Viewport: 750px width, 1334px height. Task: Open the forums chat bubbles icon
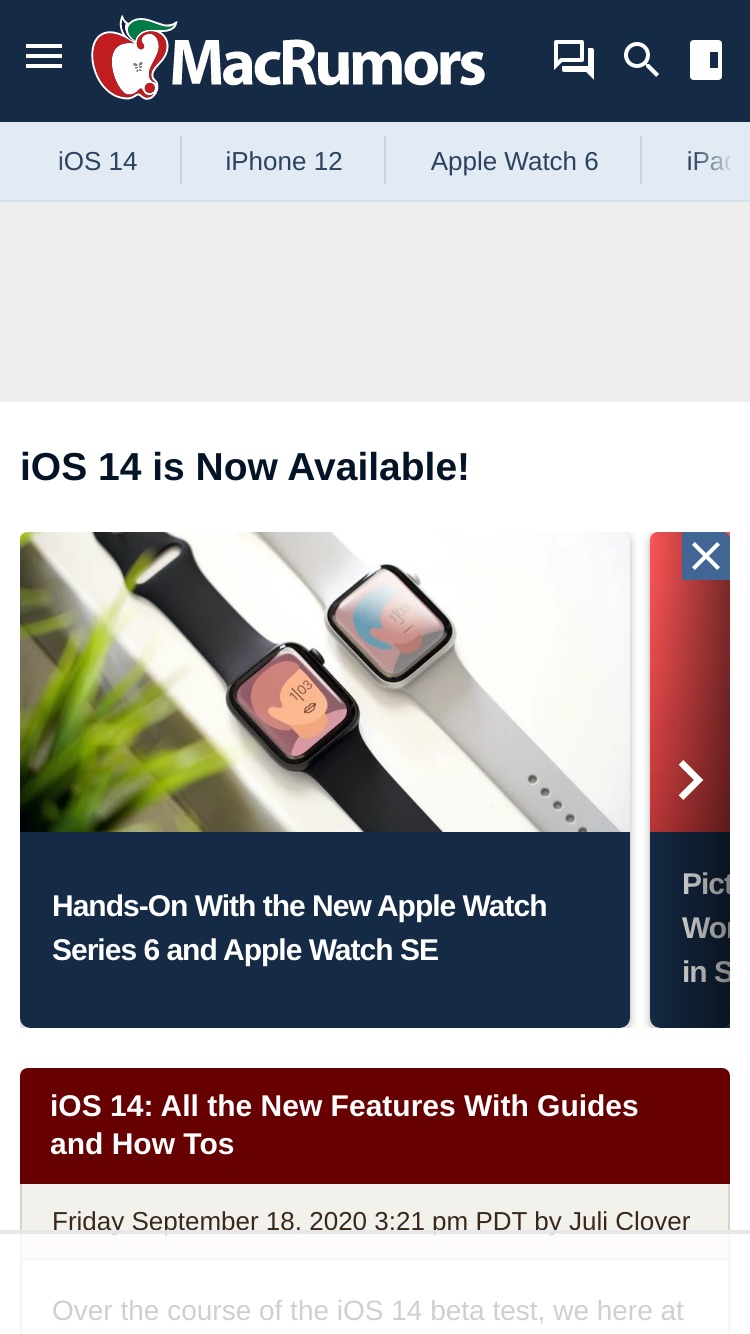point(574,60)
